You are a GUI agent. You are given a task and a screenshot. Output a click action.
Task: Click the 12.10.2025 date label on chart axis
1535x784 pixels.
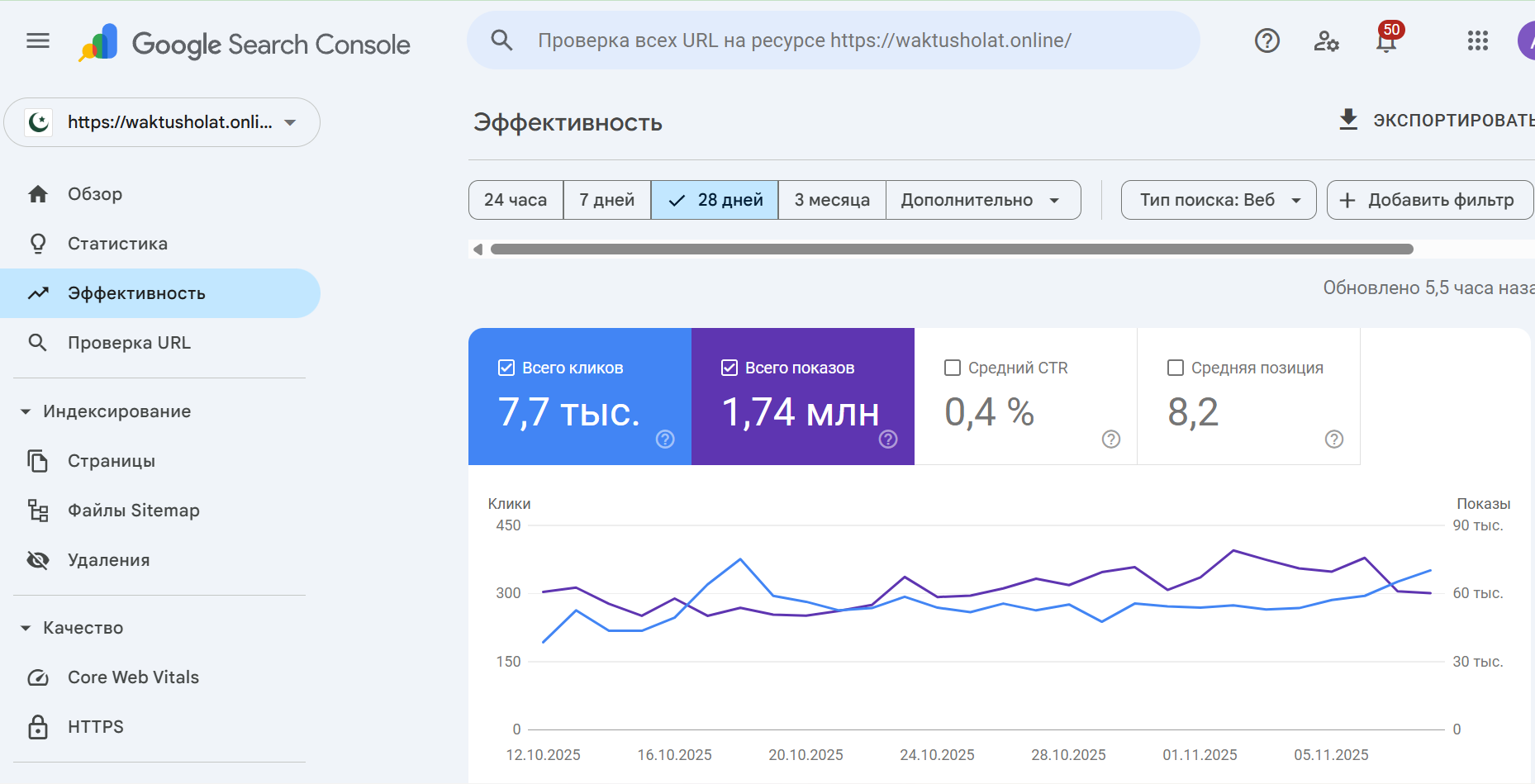[x=544, y=755]
